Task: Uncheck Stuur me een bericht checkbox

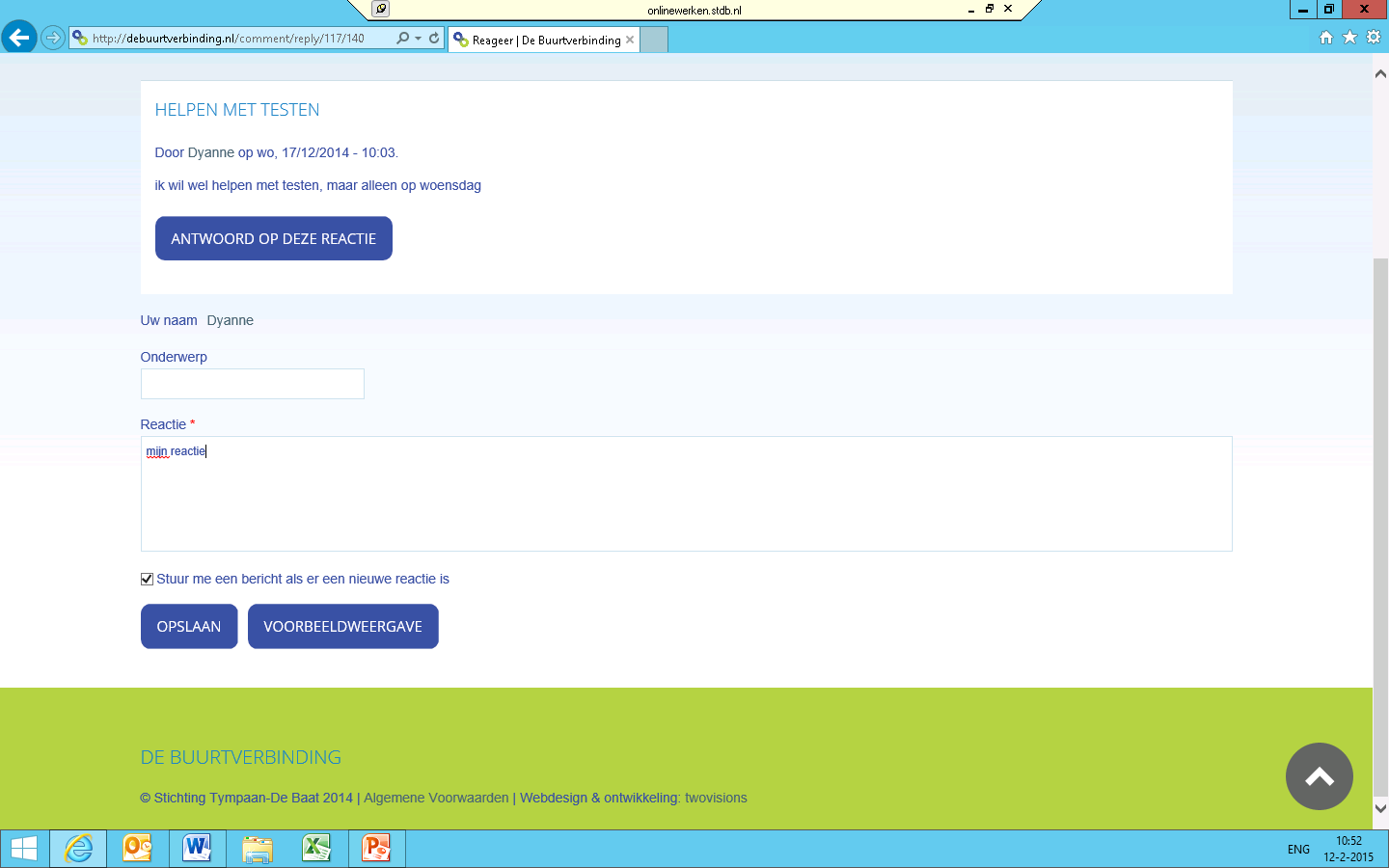Action: tap(147, 579)
